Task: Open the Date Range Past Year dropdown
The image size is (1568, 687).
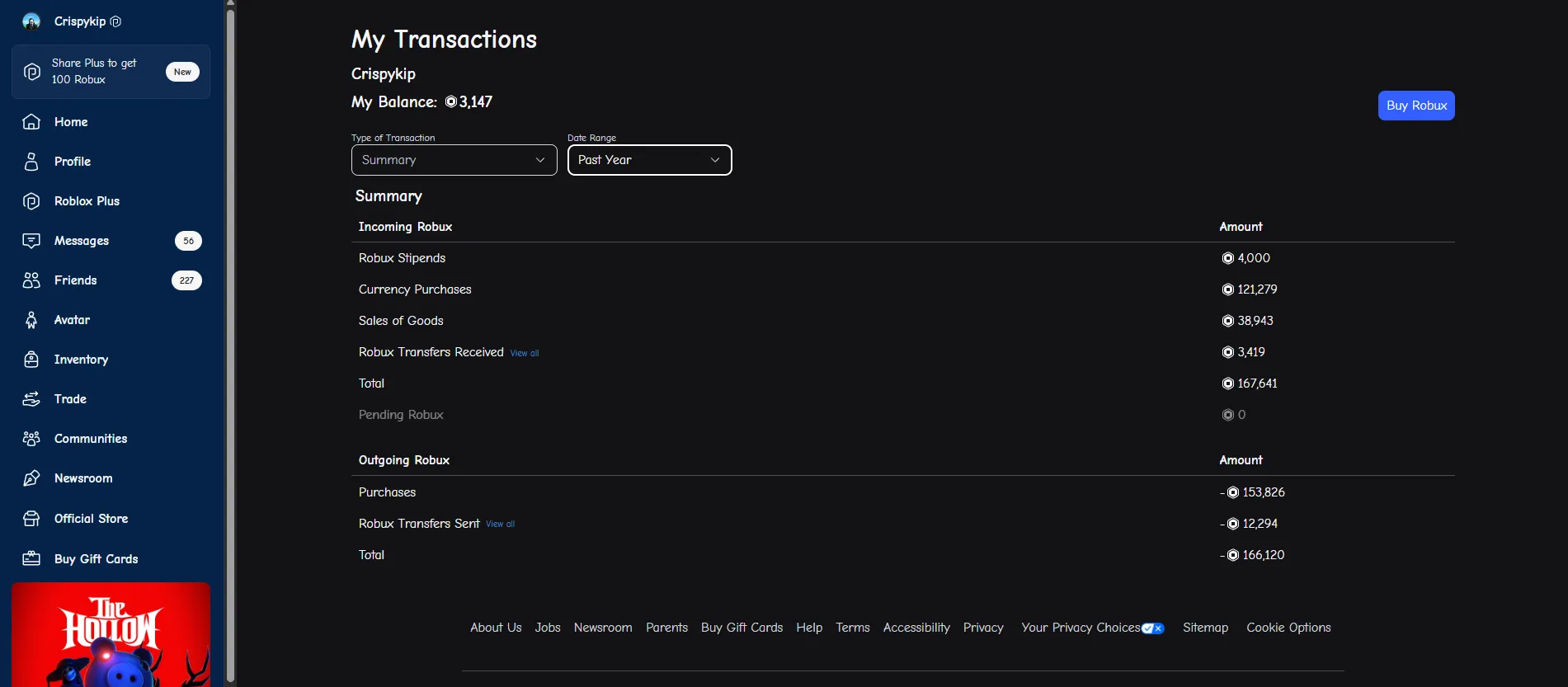Action: click(x=650, y=160)
